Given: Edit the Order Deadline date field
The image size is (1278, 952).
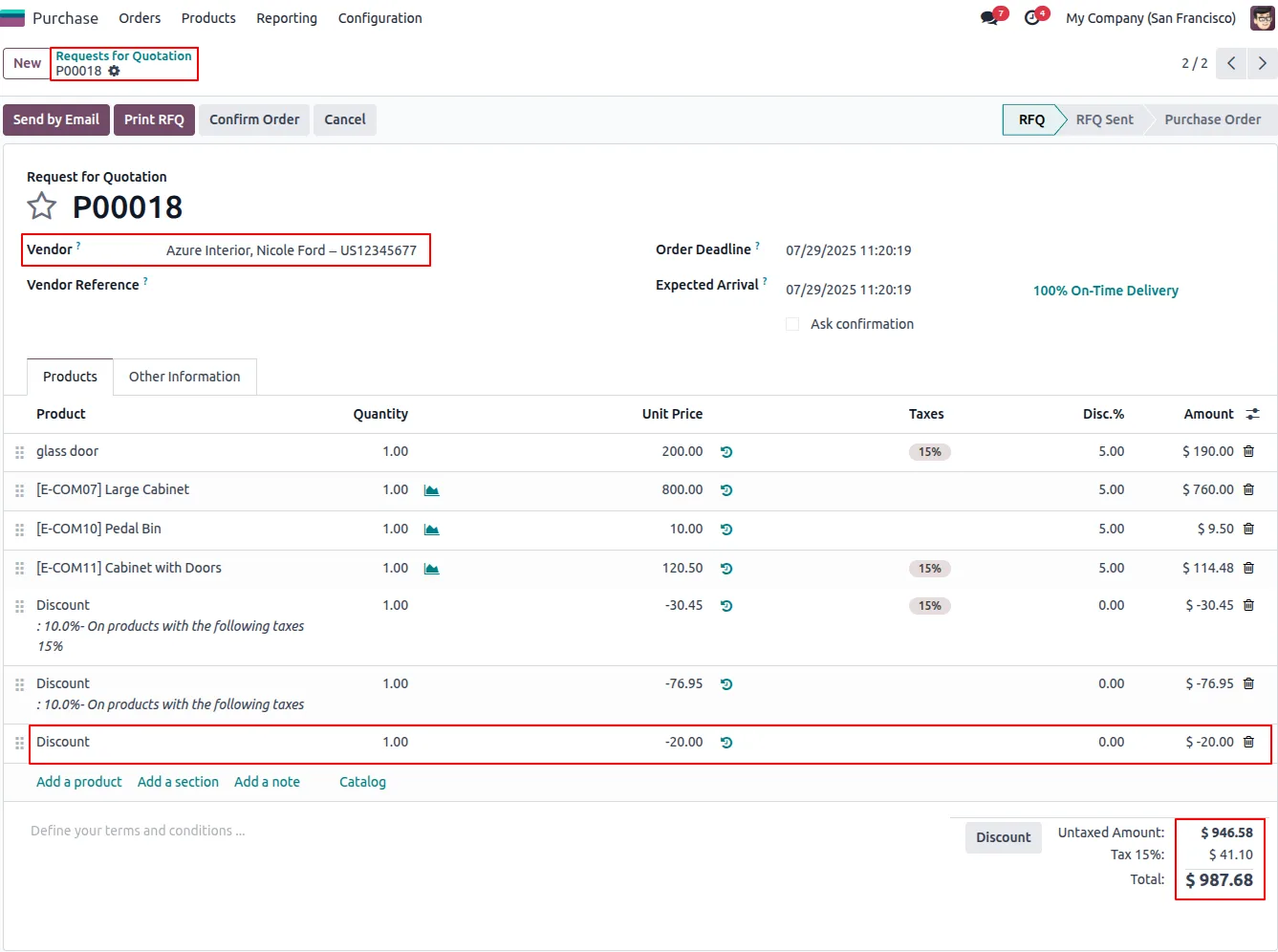Looking at the screenshot, I should coord(849,250).
